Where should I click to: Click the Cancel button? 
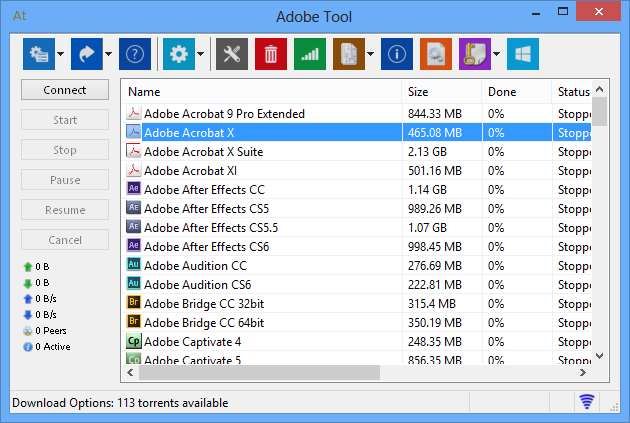[65, 240]
